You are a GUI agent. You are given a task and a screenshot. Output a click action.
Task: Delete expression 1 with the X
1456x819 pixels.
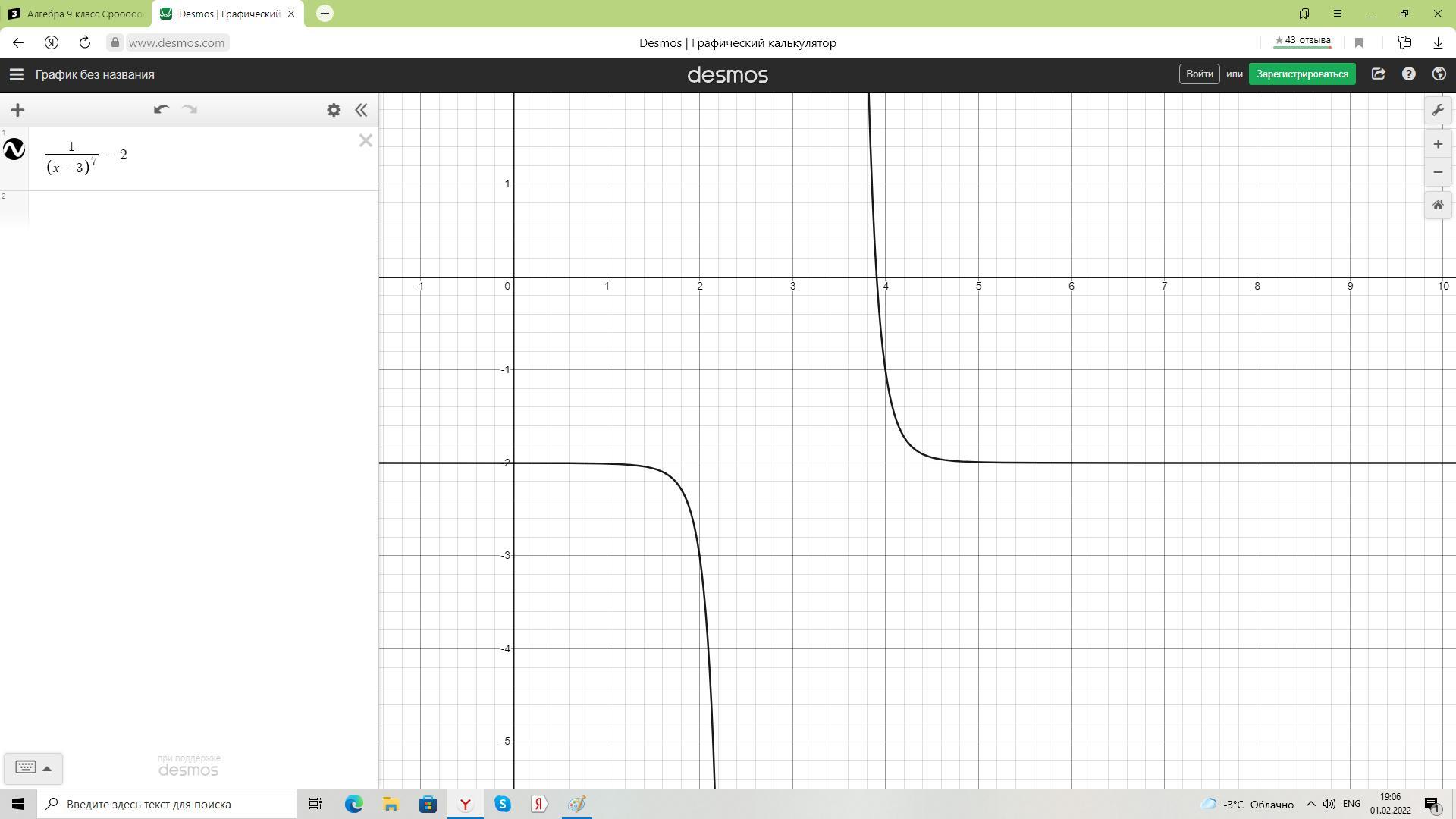[366, 141]
